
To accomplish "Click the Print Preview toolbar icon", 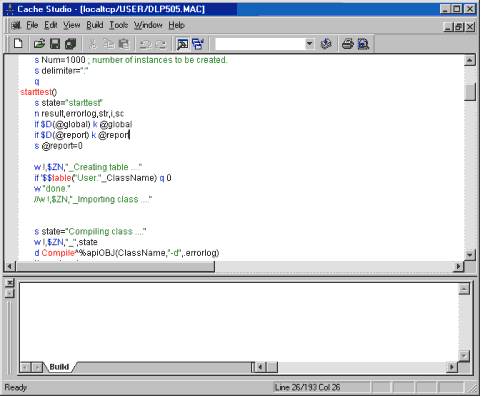I will 363,44.
